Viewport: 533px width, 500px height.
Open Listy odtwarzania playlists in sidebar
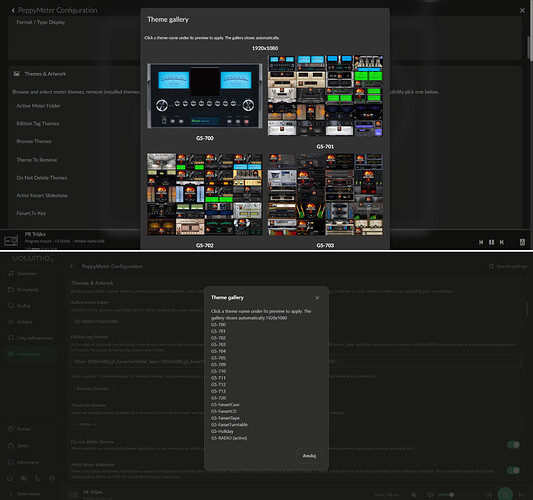tap(30, 338)
